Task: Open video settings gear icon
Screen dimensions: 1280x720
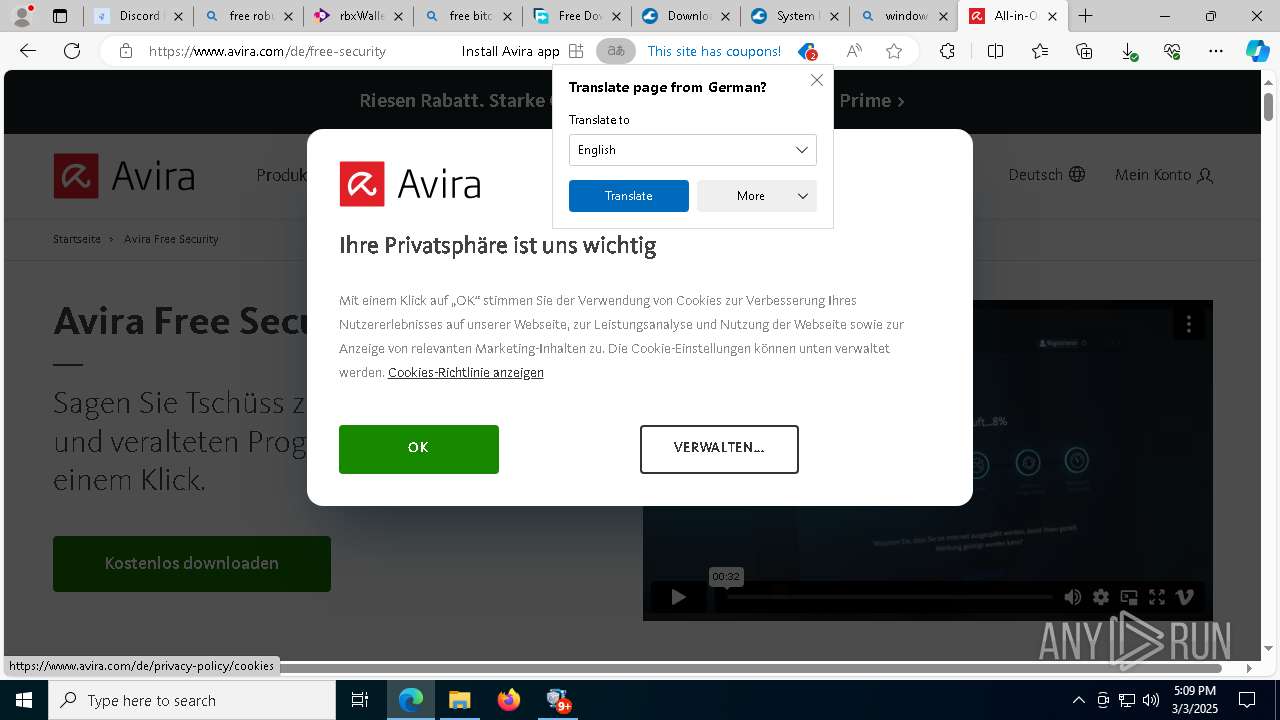Action: tap(1101, 597)
